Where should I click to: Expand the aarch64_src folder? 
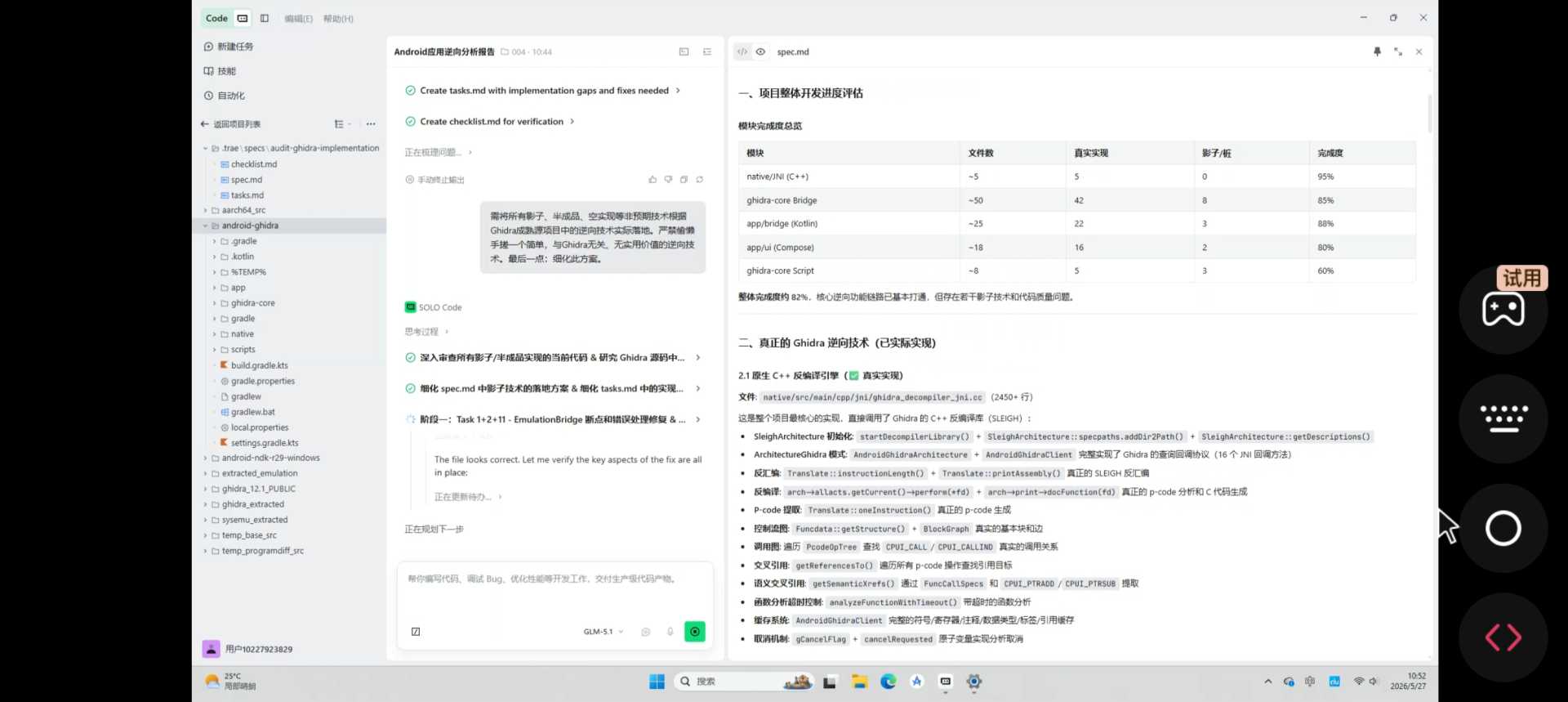(x=205, y=210)
